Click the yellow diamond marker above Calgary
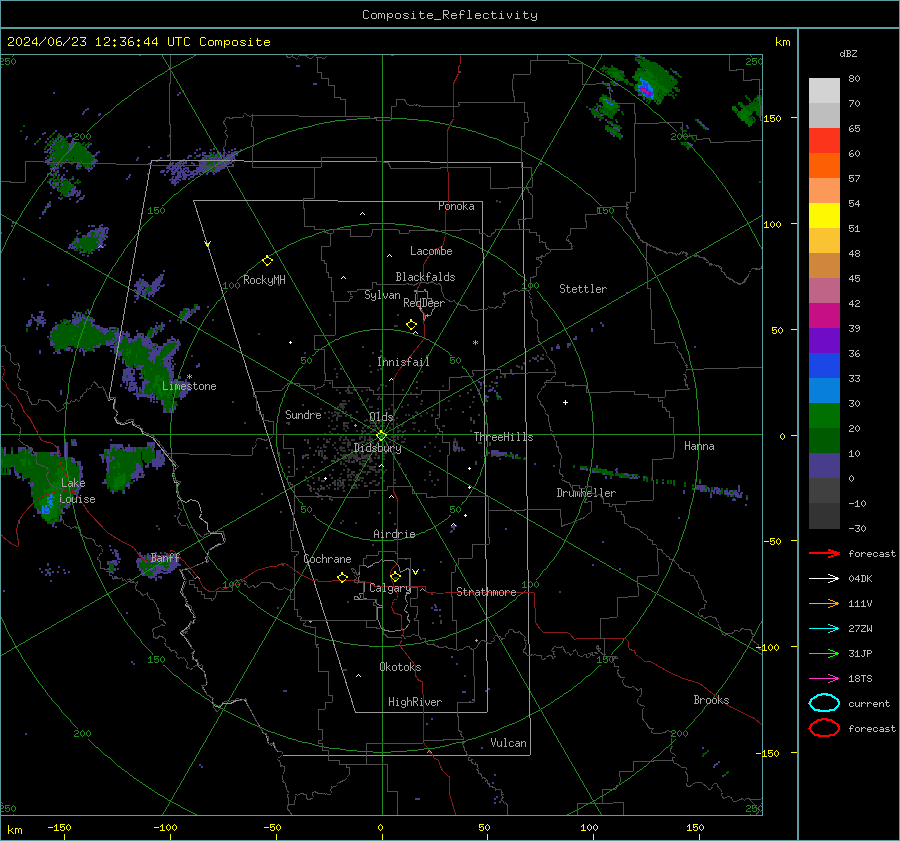Viewport: 900px width, 841px height. [395, 576]
